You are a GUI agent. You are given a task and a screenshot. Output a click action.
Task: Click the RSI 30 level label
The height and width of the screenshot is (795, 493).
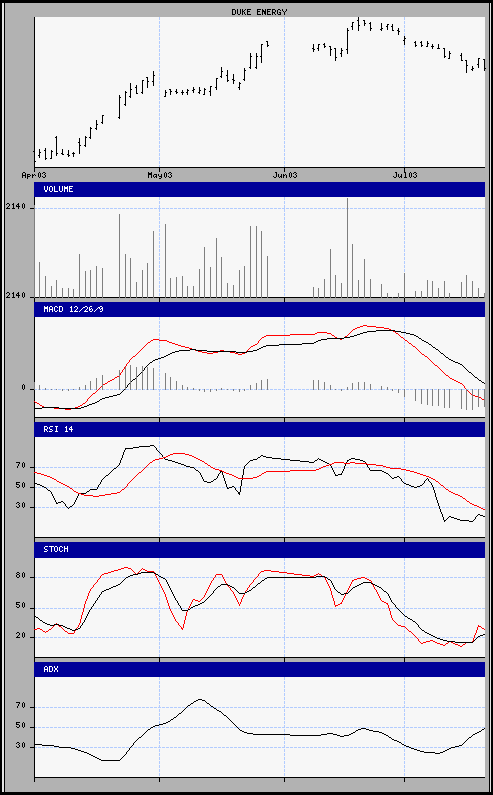(20, 507)
